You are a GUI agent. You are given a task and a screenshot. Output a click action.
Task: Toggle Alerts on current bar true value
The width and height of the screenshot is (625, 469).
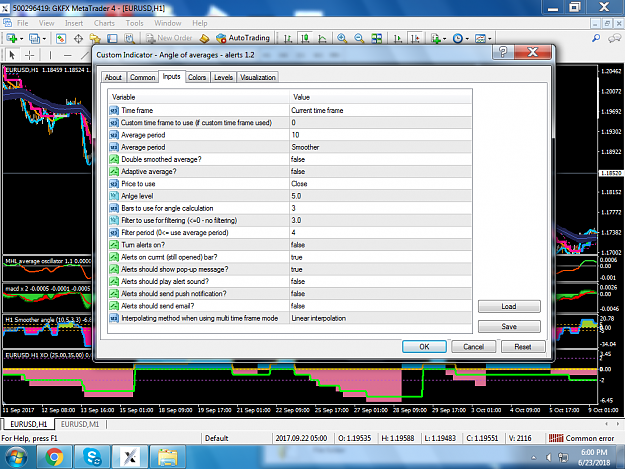[381, 257]
